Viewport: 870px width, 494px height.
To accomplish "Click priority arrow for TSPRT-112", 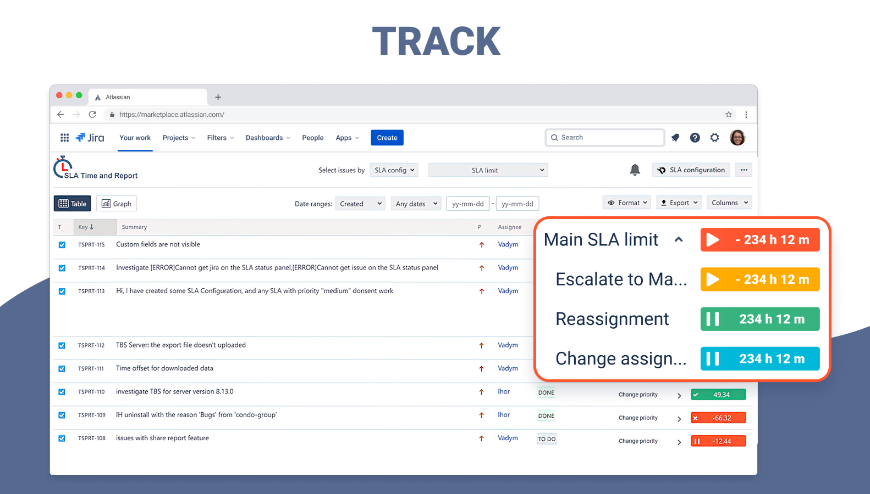I will 482,345.
